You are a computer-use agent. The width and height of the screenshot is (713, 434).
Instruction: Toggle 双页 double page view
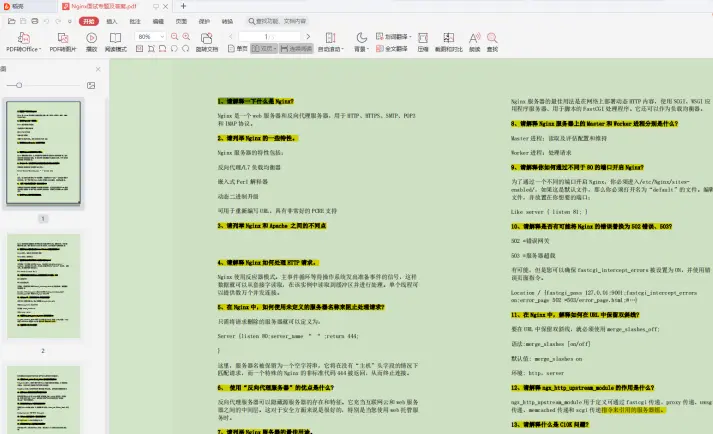tap(264, 49)
